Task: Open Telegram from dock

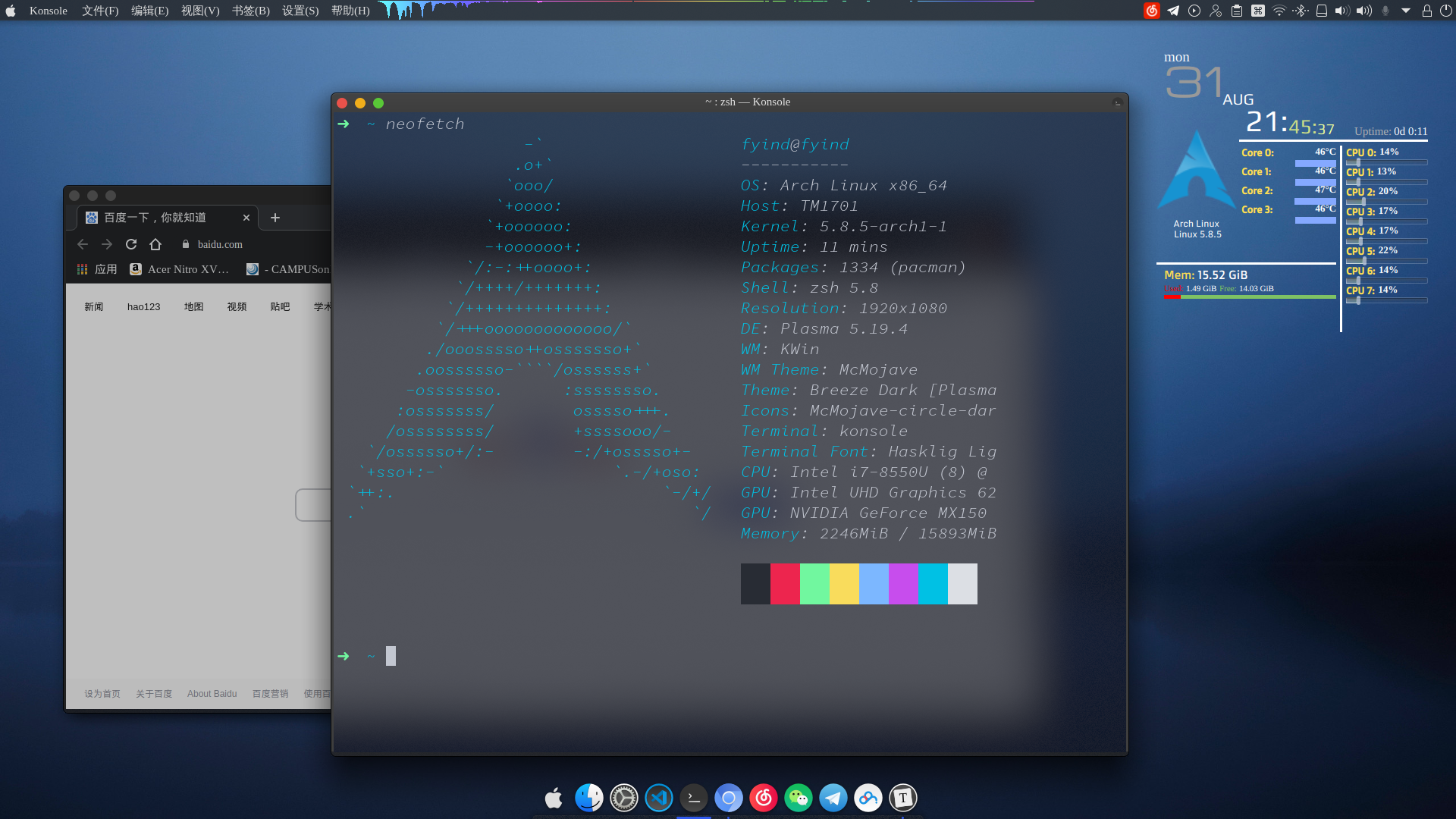Action: (x=833, y=798)
